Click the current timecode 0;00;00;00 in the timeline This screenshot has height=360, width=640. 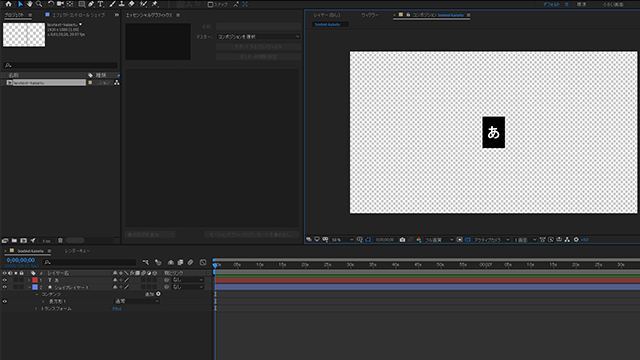[x=20, y=260]
